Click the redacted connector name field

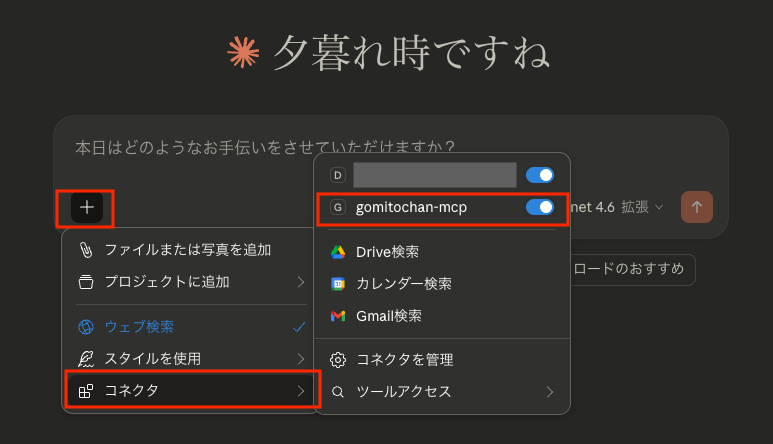pos(435,175)
